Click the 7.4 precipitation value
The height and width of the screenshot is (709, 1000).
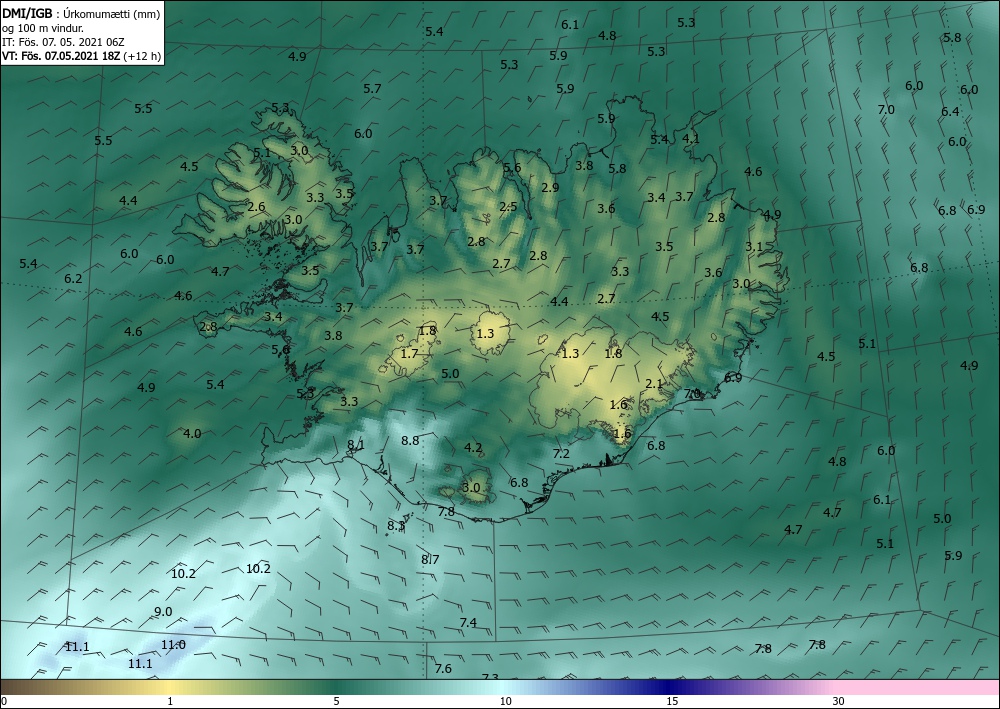[x=468, y=622]
